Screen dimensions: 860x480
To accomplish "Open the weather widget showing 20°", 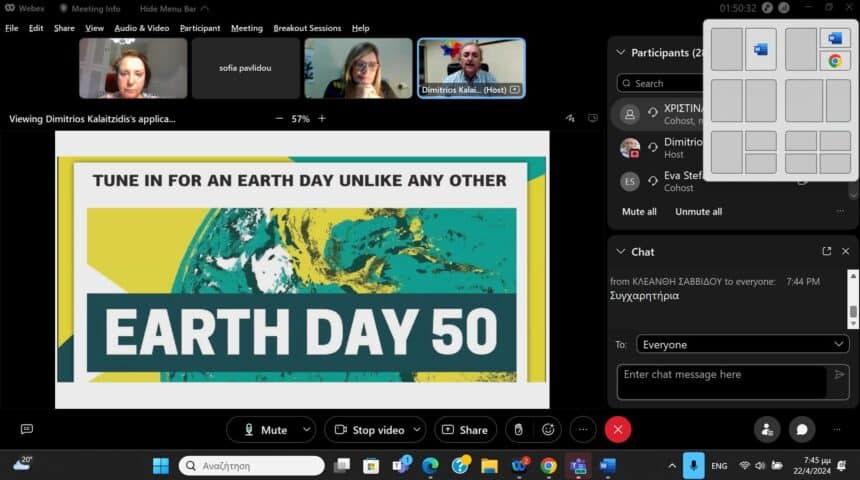I will point(22,465).
